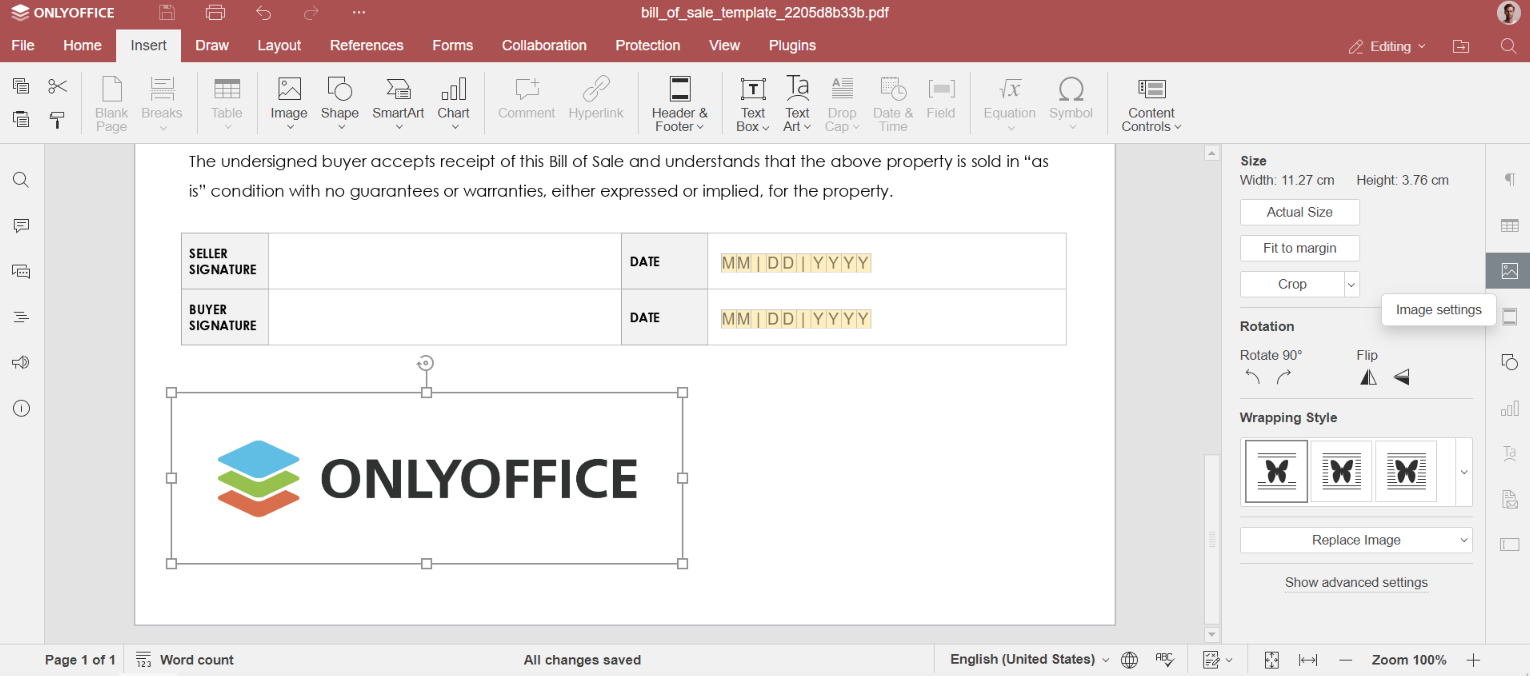This screenshot has width=1530, height=676.
Task: Fit document to page icon
Action: (x=1272, y=660)
